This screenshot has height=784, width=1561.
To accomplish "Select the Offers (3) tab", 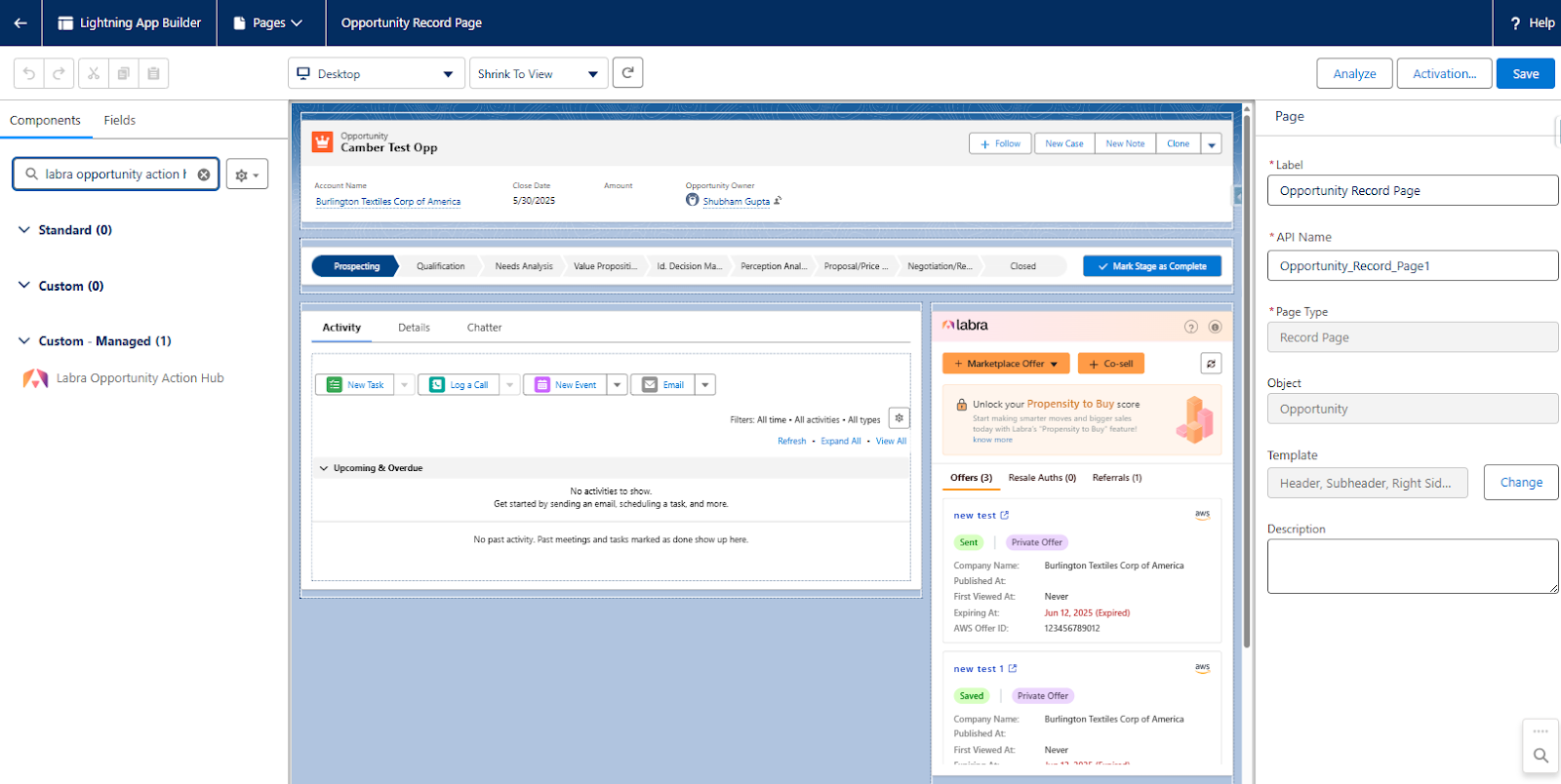I will pyautogui.click(x=971, y=478).
